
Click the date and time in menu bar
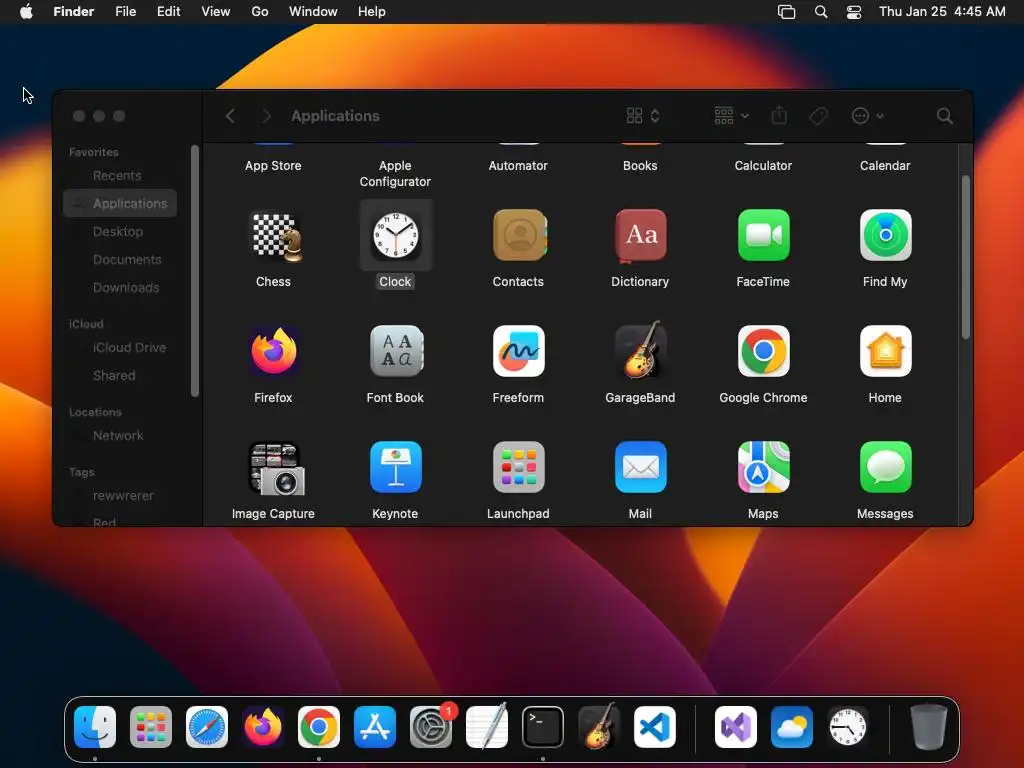(942, 11)
